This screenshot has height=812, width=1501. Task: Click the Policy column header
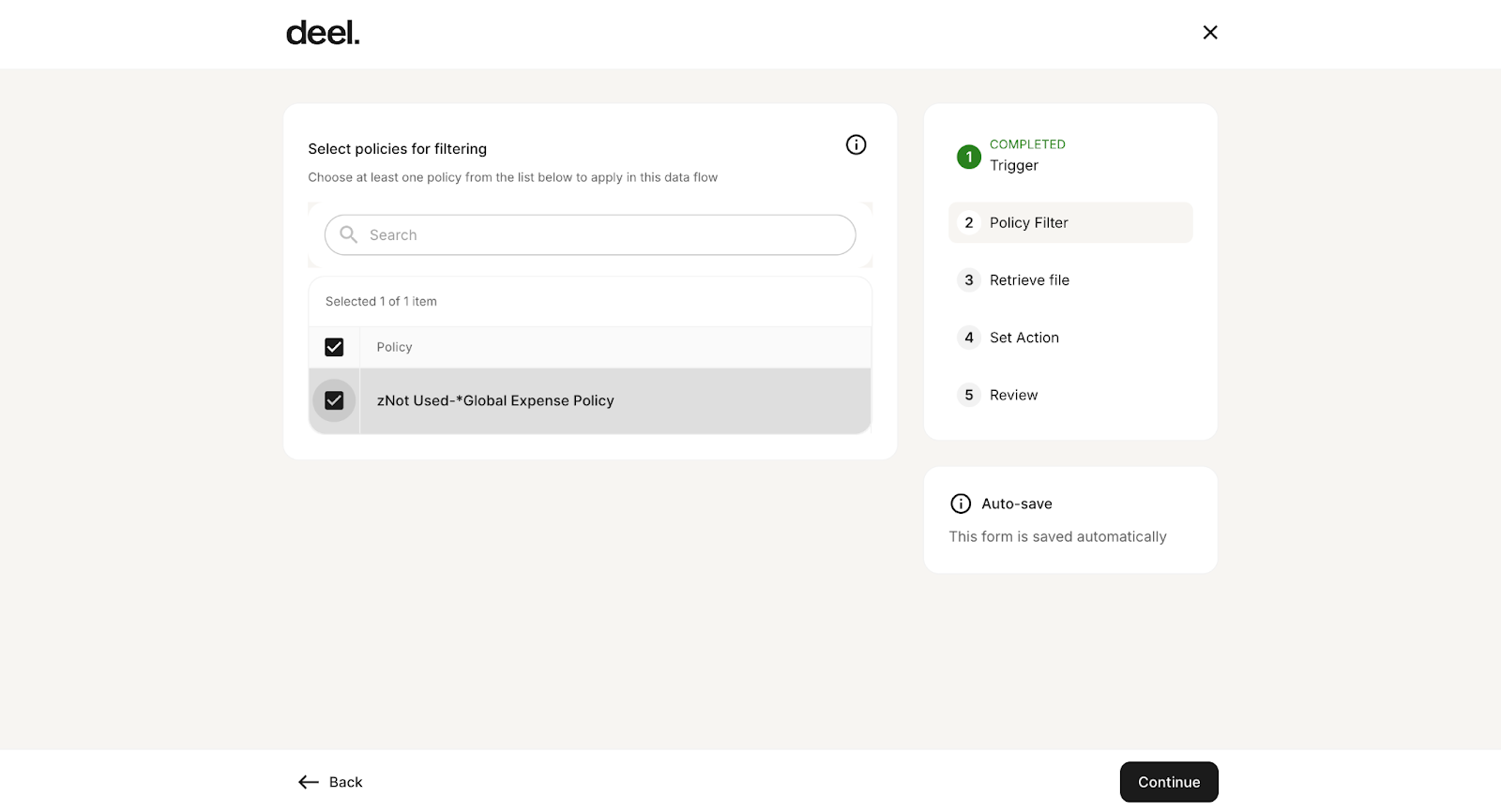(x=394, y=347)
